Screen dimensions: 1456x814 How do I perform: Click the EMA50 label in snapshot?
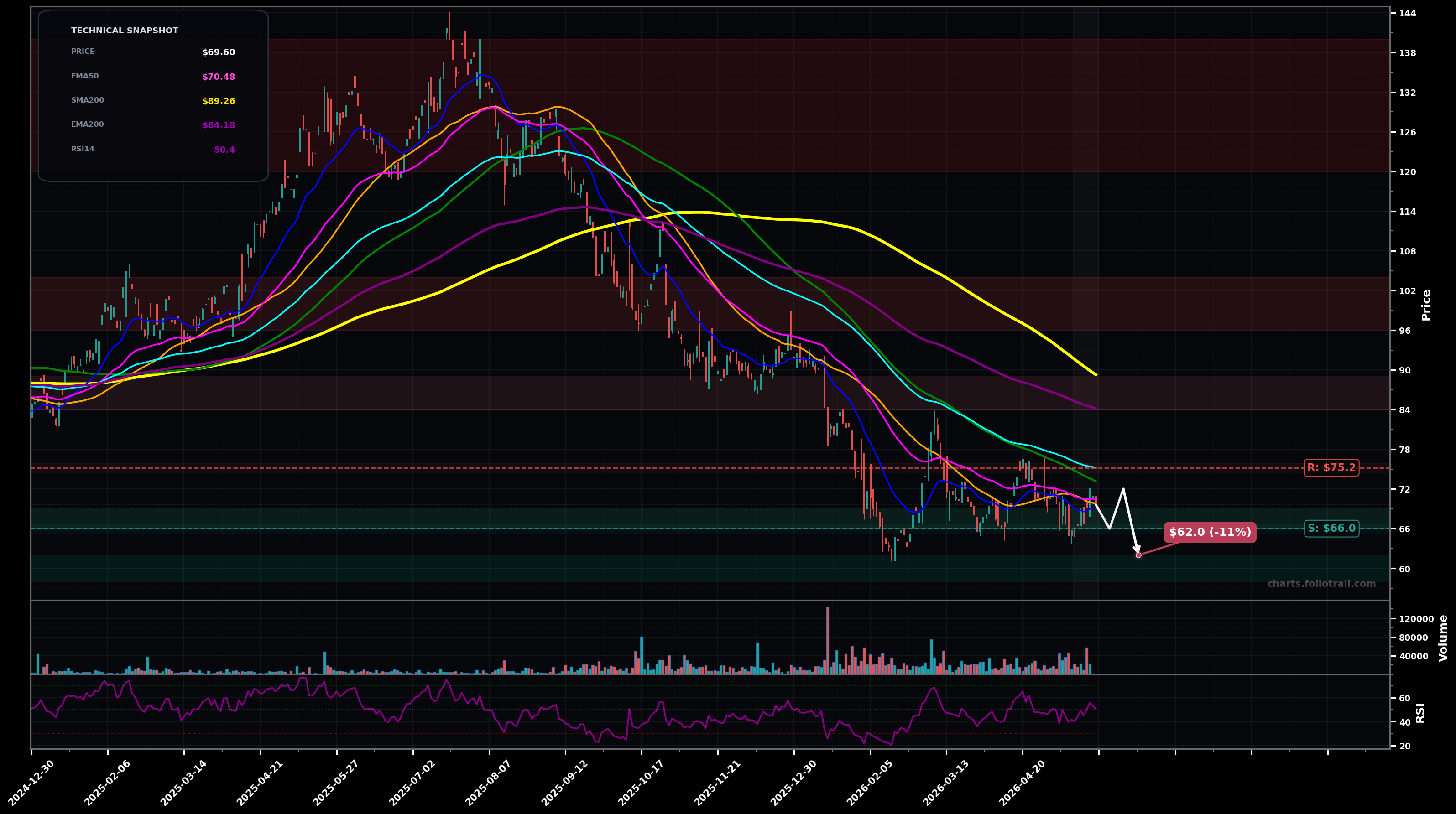click(x=85, y=76)
